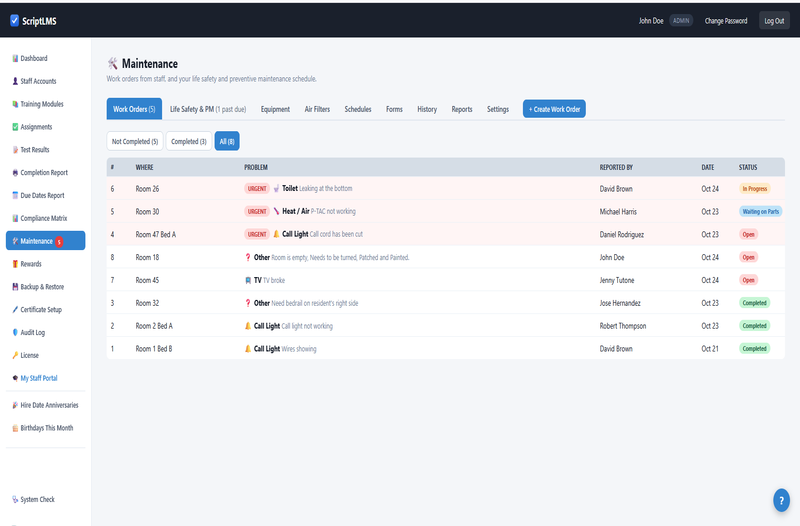Filter by Completed work orders

(x=189, y=141)
